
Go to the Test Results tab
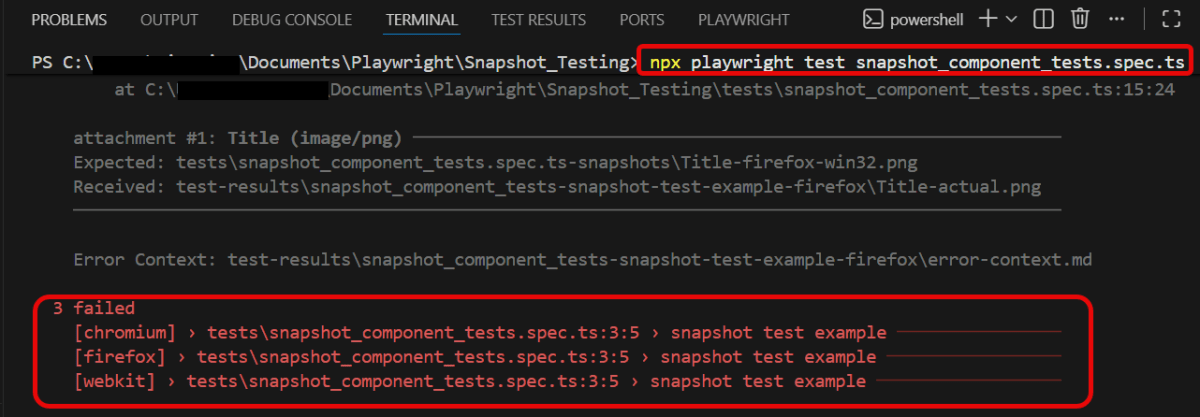point(539,20)
